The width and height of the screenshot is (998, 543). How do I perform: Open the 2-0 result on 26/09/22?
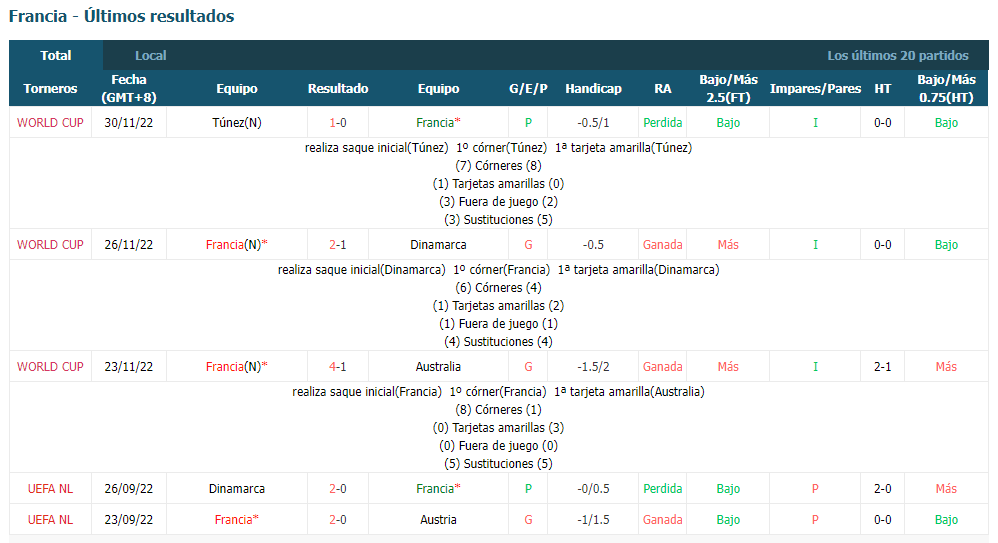[338, 489]
